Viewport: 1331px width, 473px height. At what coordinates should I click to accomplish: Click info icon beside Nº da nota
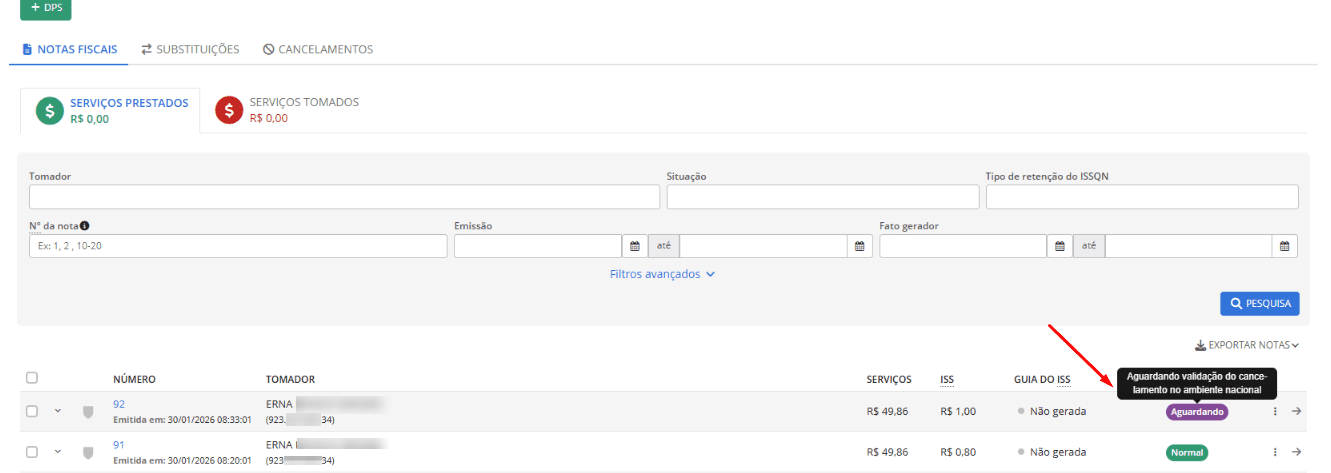coord(84,226)
